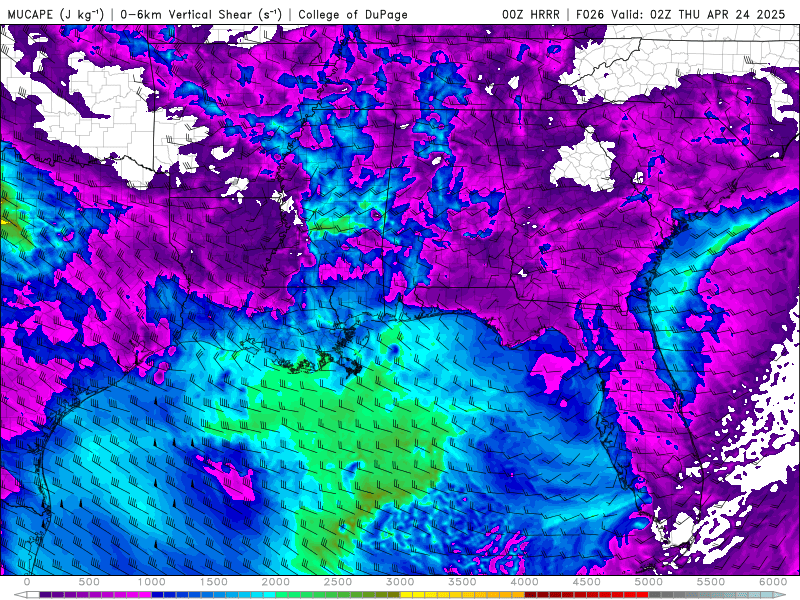The height and width of the screenshot is (600, 800).
Task: Click the 3500 label on the color scale
Action: click(x=462, y=582)
